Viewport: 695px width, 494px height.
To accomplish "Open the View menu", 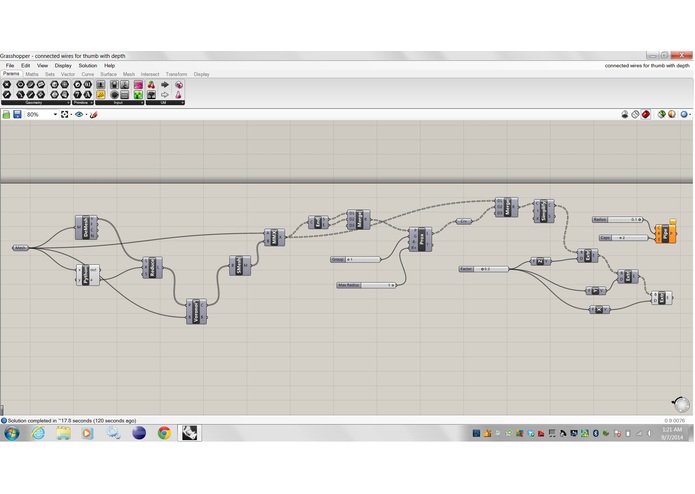I will [43, 65].
